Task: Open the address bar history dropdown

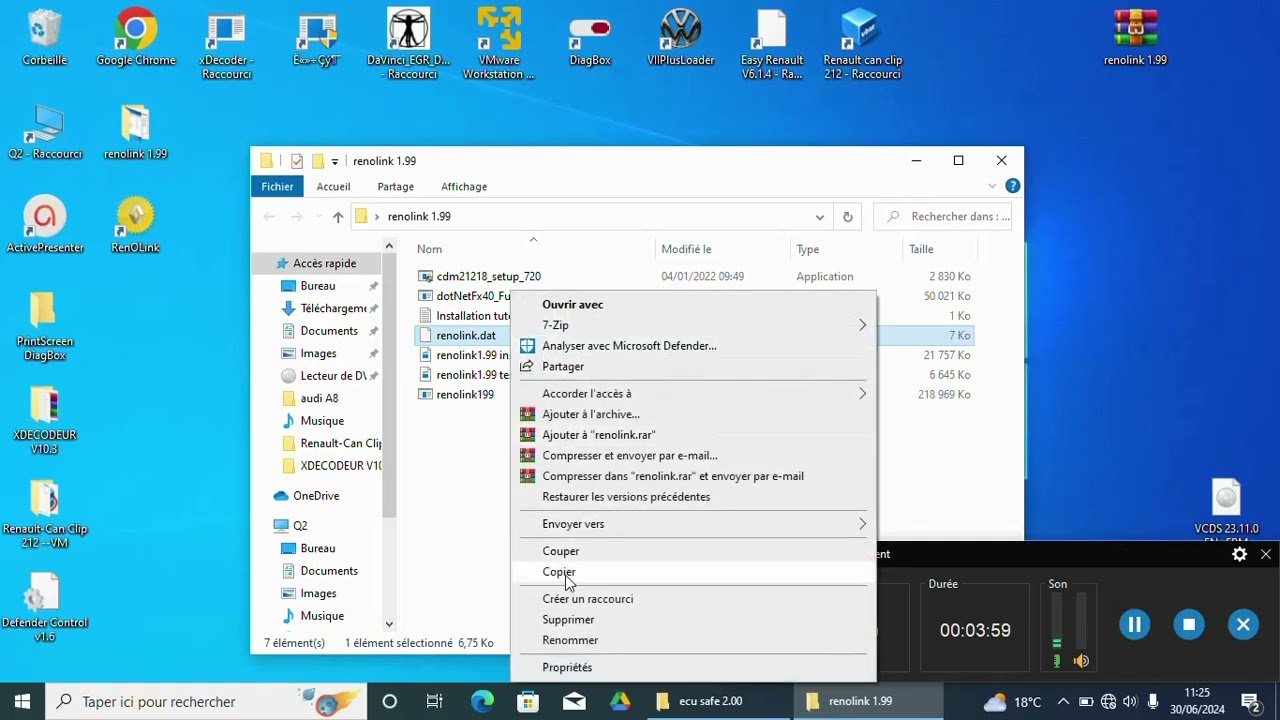Action: (820, 216)
